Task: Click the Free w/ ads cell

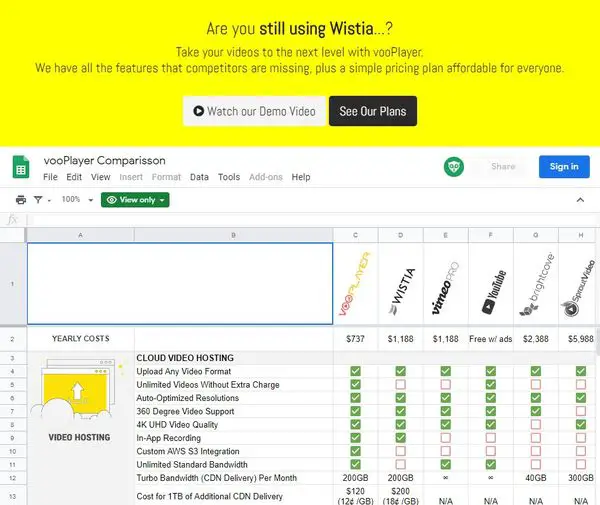Action: 491,339
